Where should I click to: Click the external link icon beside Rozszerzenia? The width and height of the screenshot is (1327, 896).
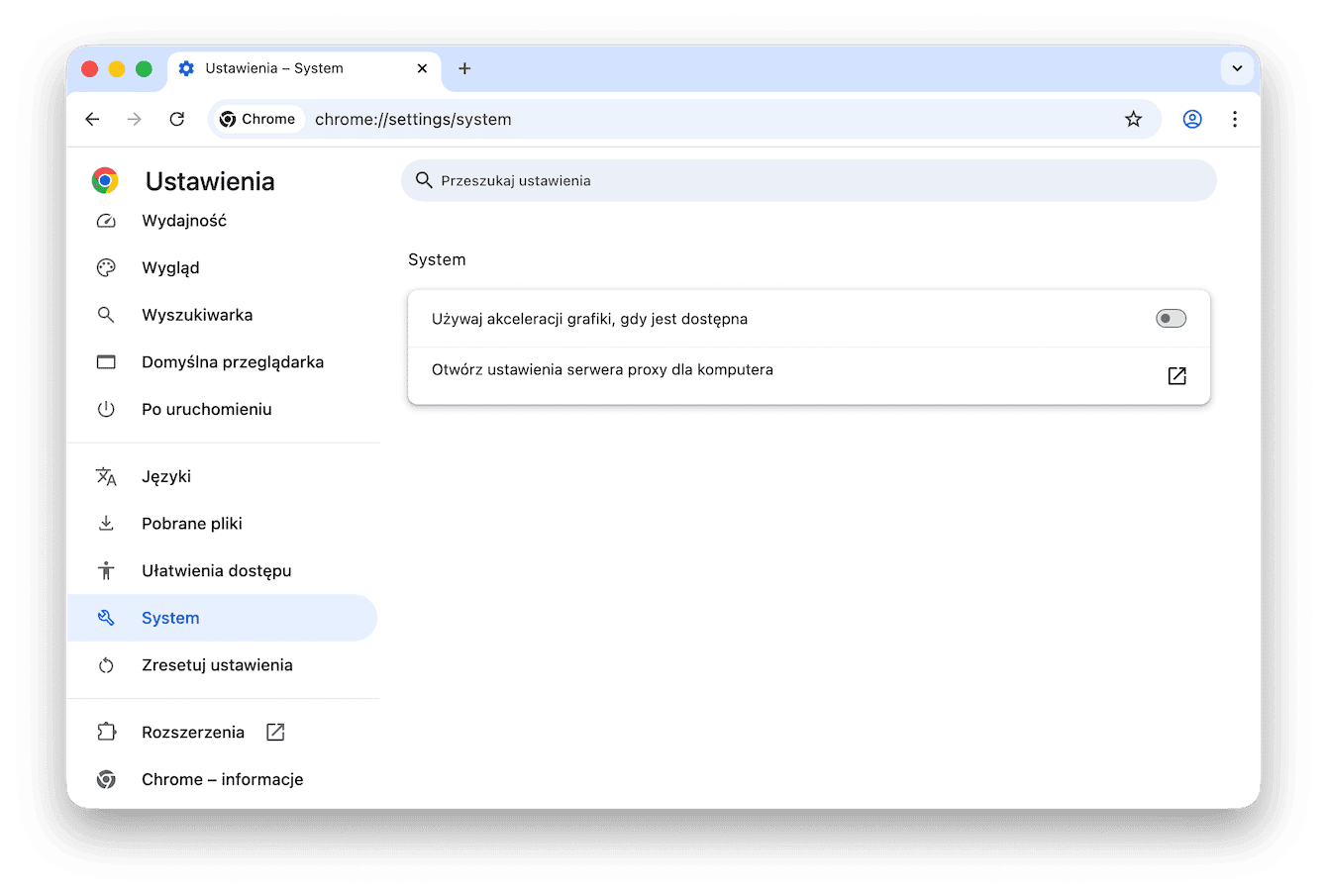275,732
